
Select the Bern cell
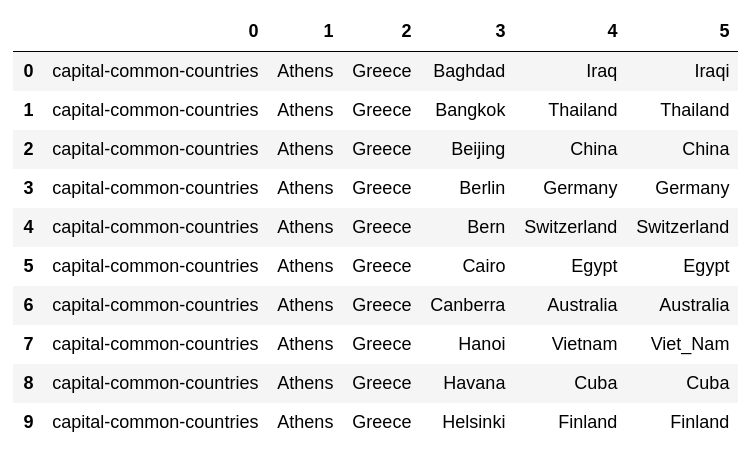point(486,226)
